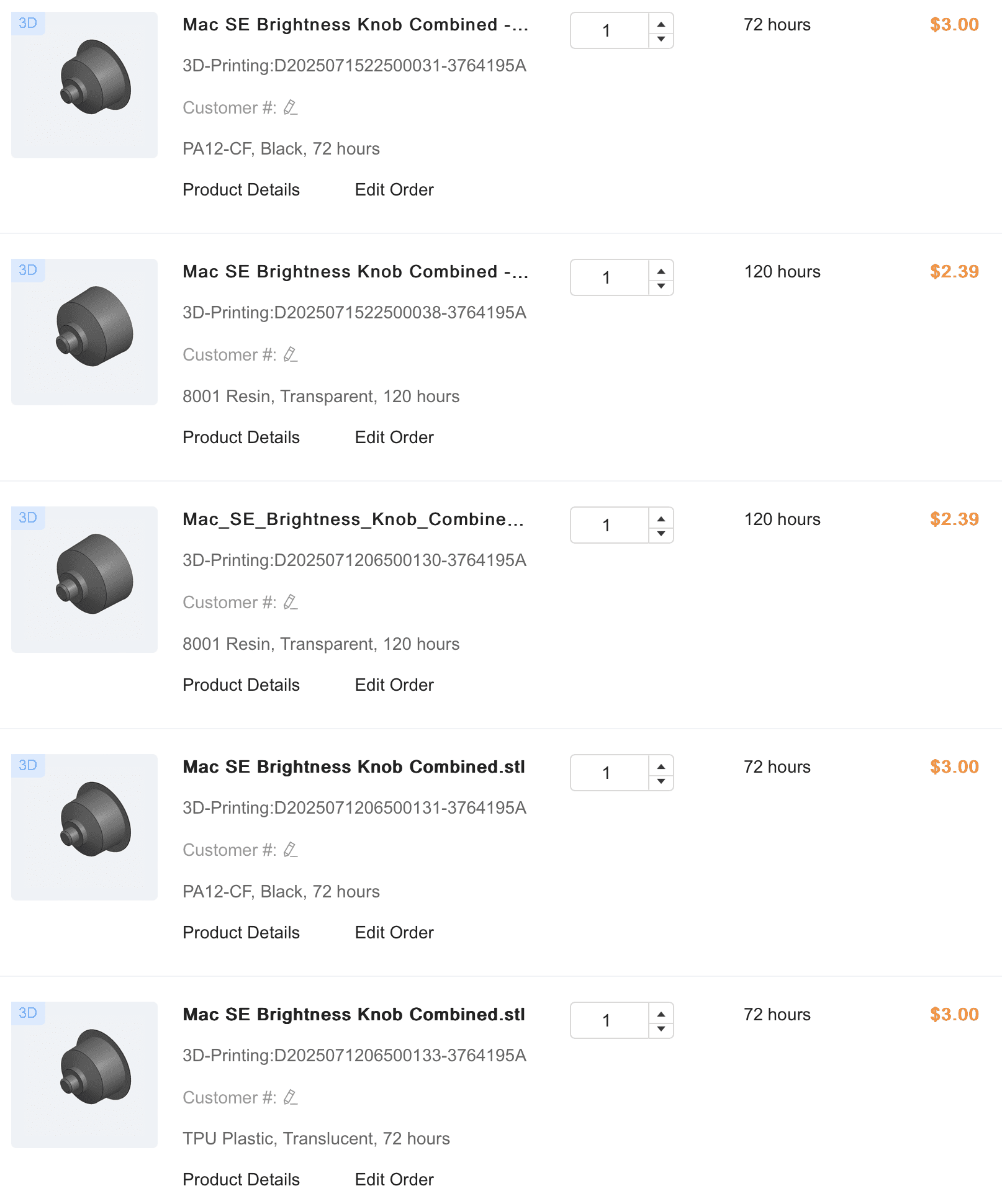Increase quantity of first $3.00 PA12-CF item
The image size is (1002, 1204).
(x=661, y=24)
